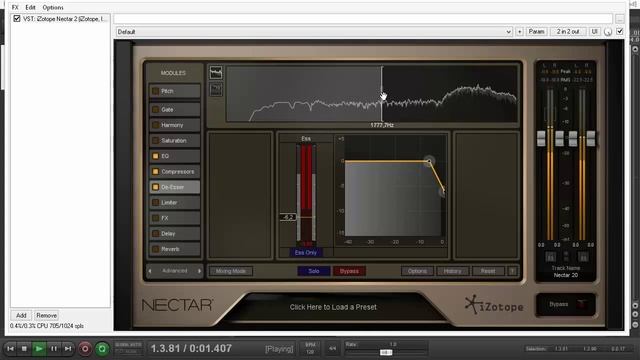
Task: Click the Reset button
Action: pyautogui.click(x=488, y=271)
